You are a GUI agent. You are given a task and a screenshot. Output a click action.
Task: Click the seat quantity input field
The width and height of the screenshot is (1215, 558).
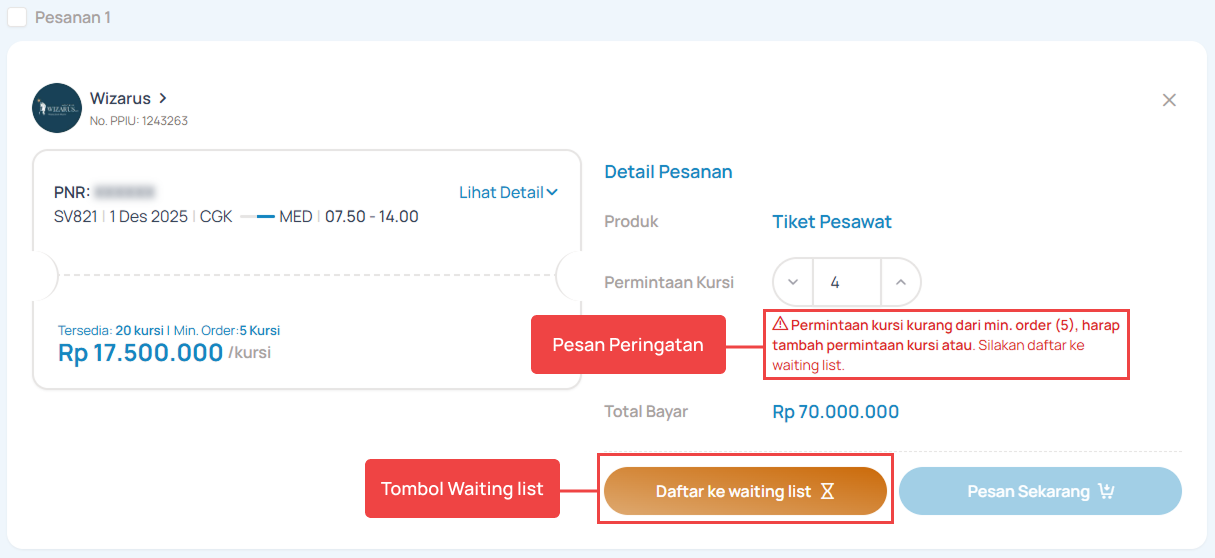click(x=846, y=282)
